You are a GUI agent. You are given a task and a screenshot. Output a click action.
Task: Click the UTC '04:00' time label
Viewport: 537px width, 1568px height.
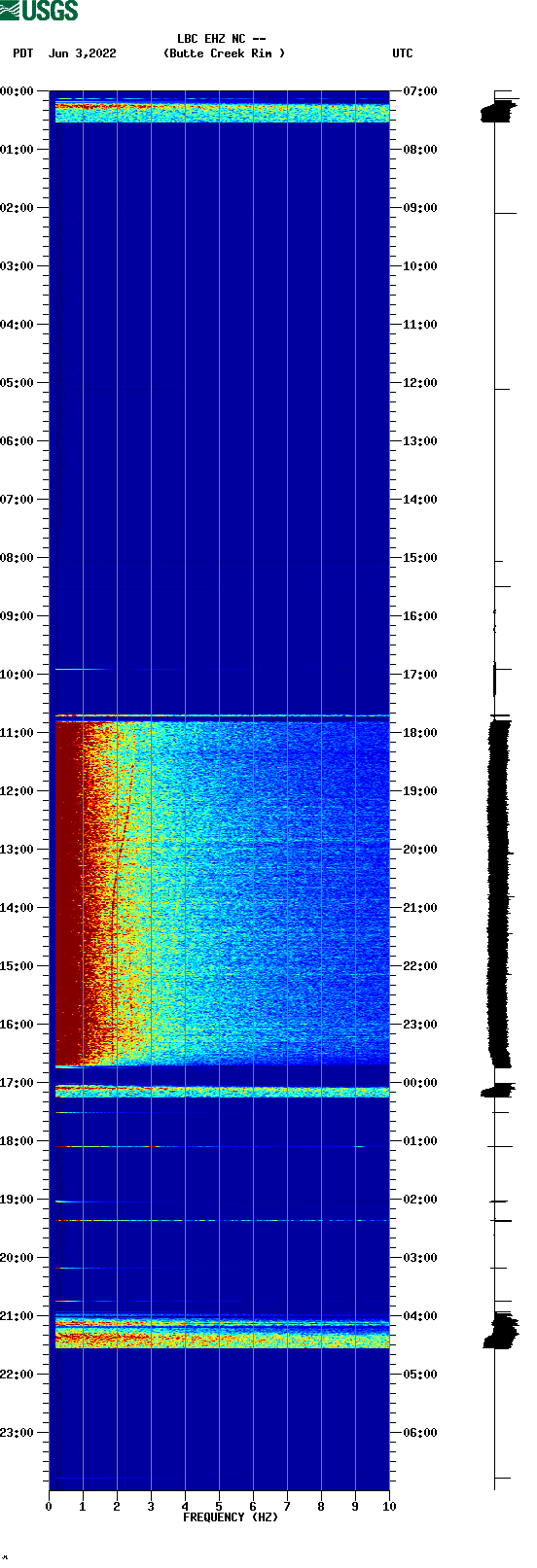(x=420, y=1316)
